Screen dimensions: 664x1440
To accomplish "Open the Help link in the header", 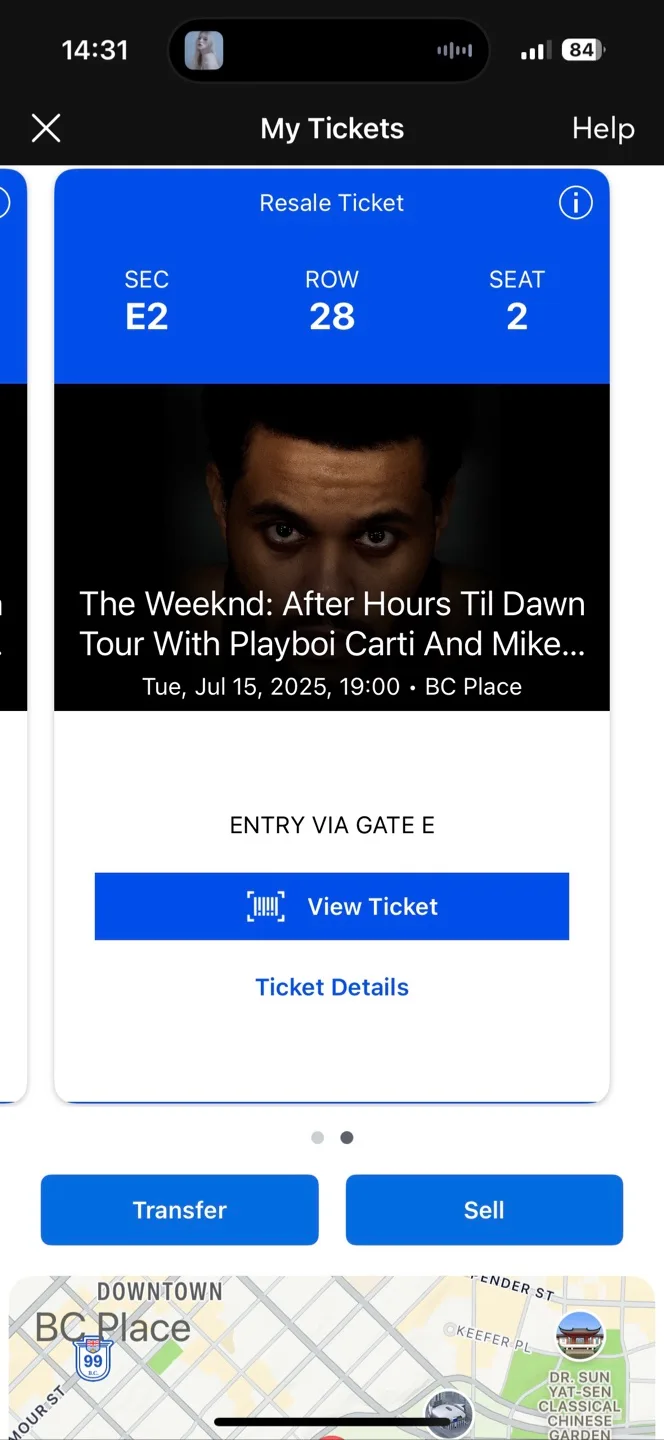I will click(x=603, y=128).
